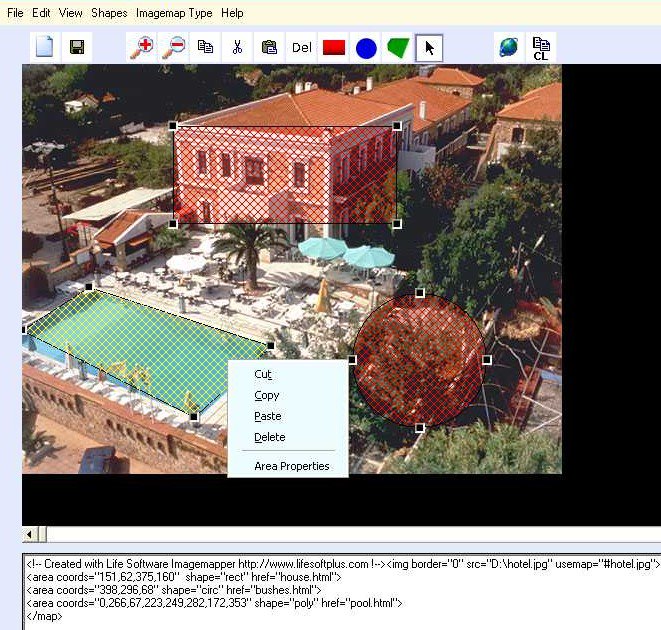661x630 pixels.
Task: Click the circle's right-side handle
Action: (x=486, y=360)
